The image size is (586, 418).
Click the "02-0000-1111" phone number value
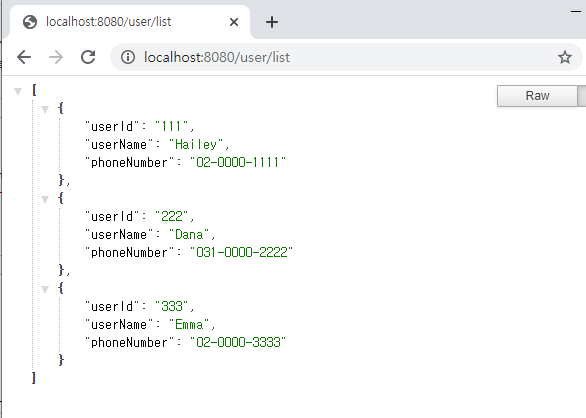(x=238, y=162)
